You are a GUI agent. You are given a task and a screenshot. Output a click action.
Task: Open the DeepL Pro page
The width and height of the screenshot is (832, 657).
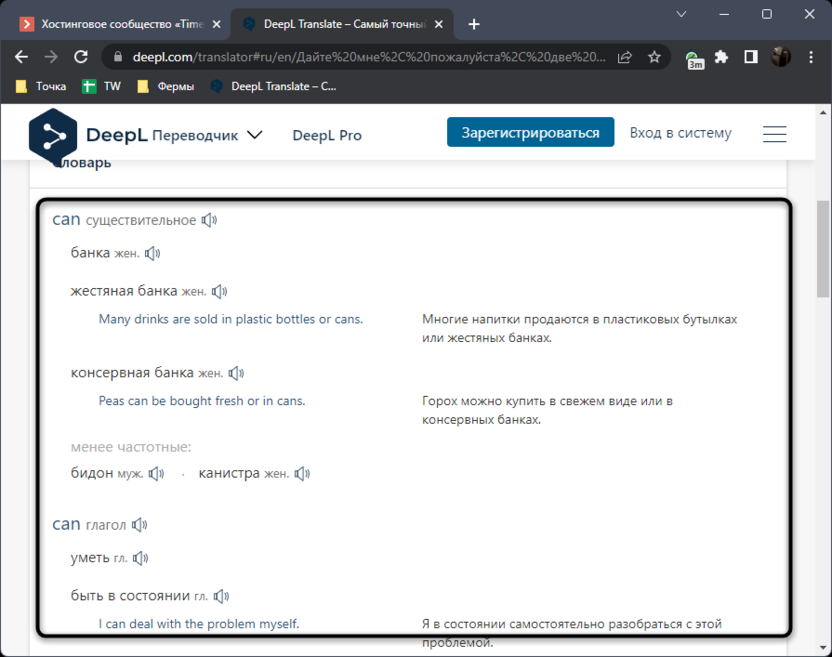[x=326, y=135]
